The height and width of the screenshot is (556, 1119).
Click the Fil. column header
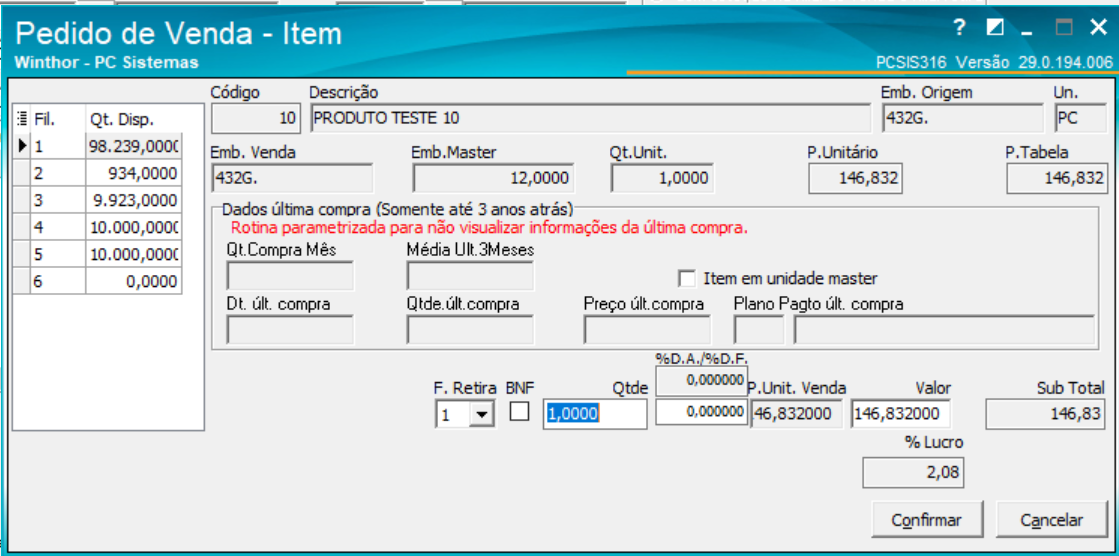(x=57, y=119)
